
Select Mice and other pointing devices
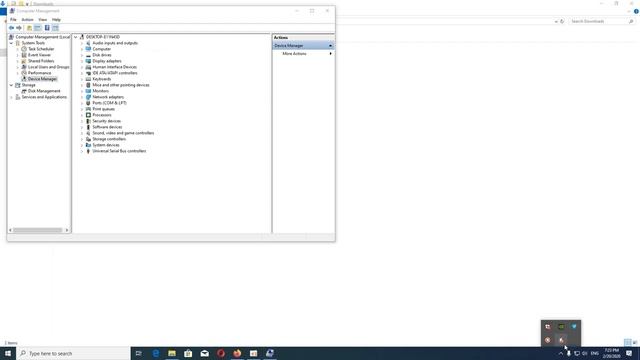tap(121, 85)
